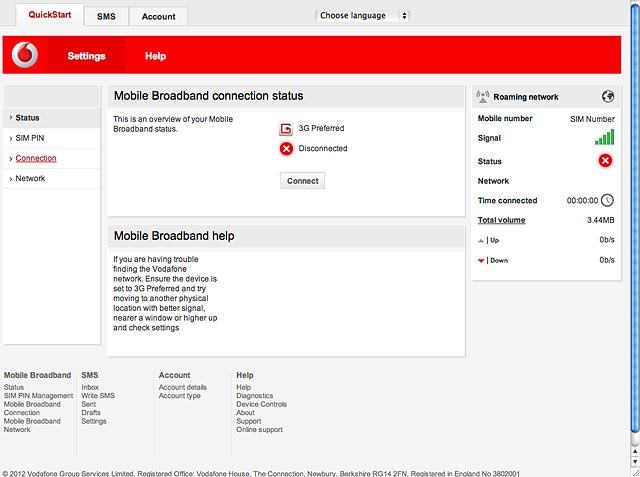Click the red status cross in sidebar panel
The height and width of the screenshot is (477, 640).
coord(605,161)
